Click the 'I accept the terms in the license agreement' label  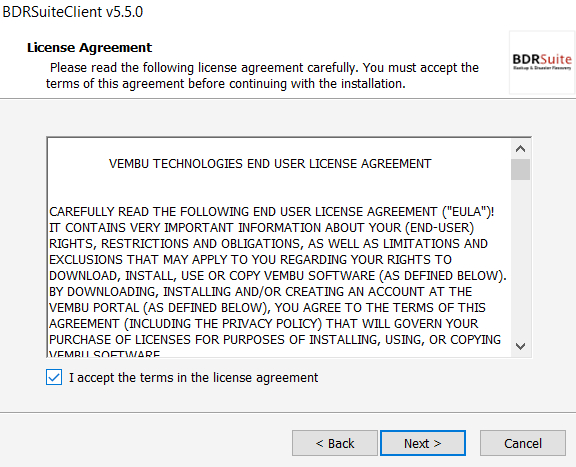194,377
